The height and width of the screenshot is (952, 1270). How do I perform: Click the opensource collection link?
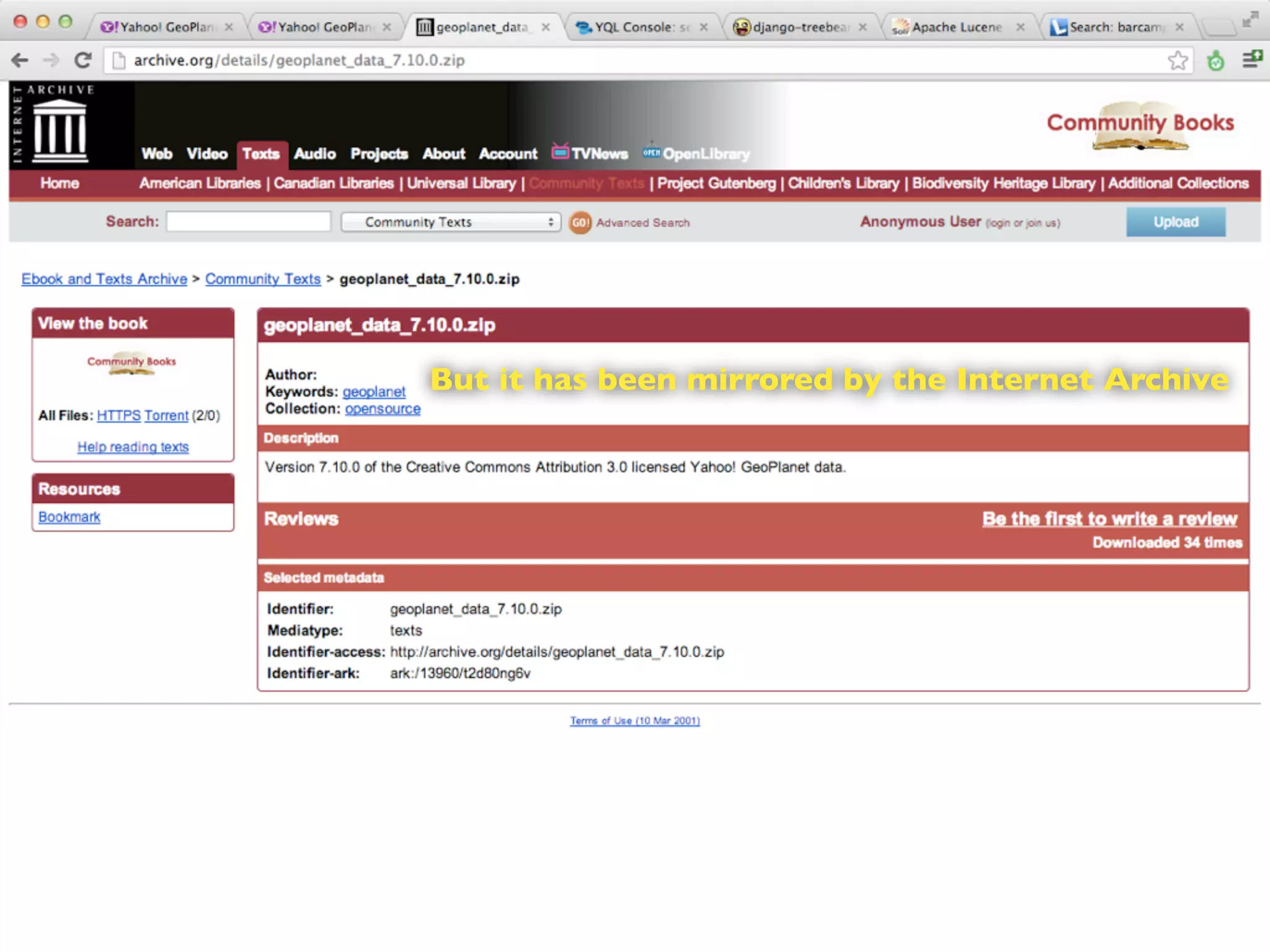[383, 409]
